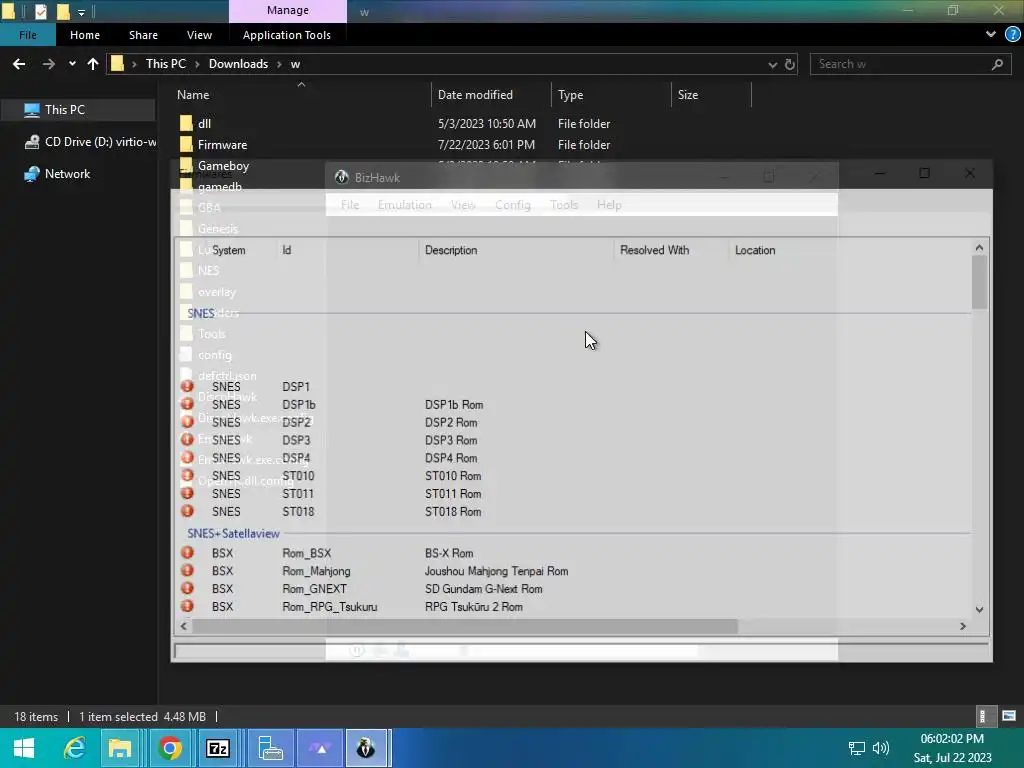Expand address bar history dropdown
The image size is (1024, 768).
pyautogui.click(x=773, y=64)
